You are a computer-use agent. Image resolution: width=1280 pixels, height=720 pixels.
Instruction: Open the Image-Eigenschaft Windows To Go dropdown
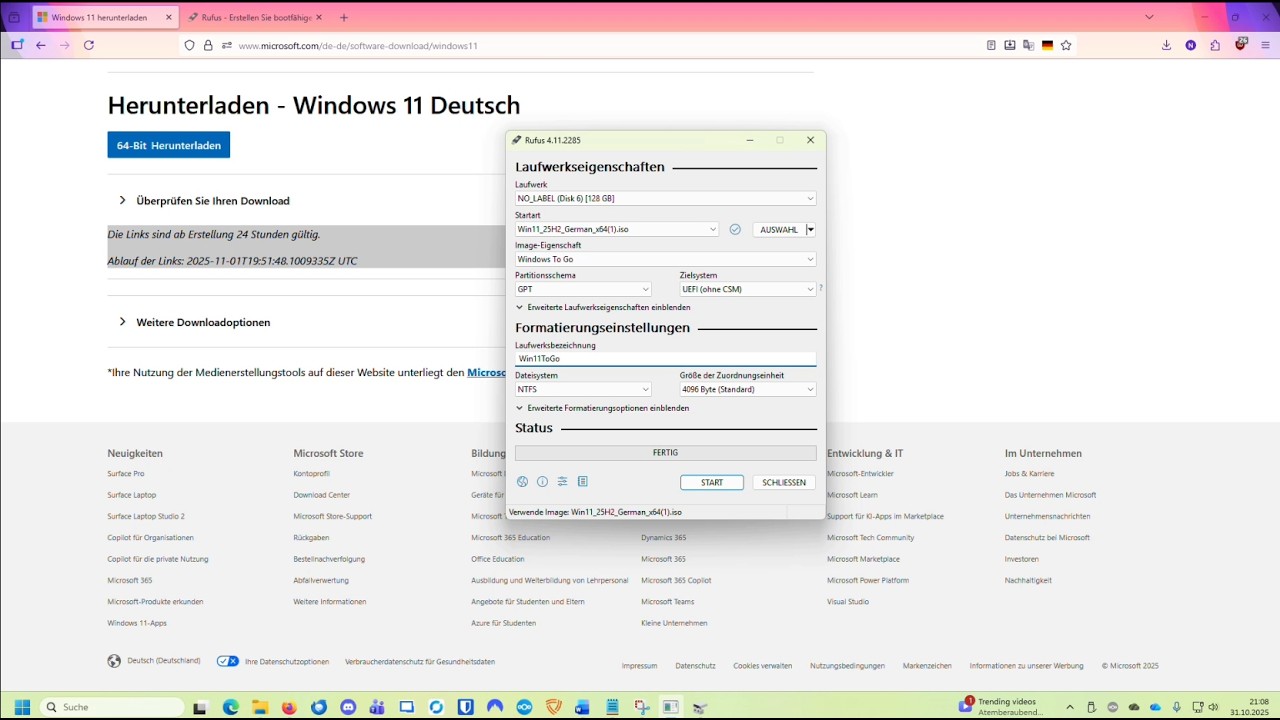click(665, 259)
